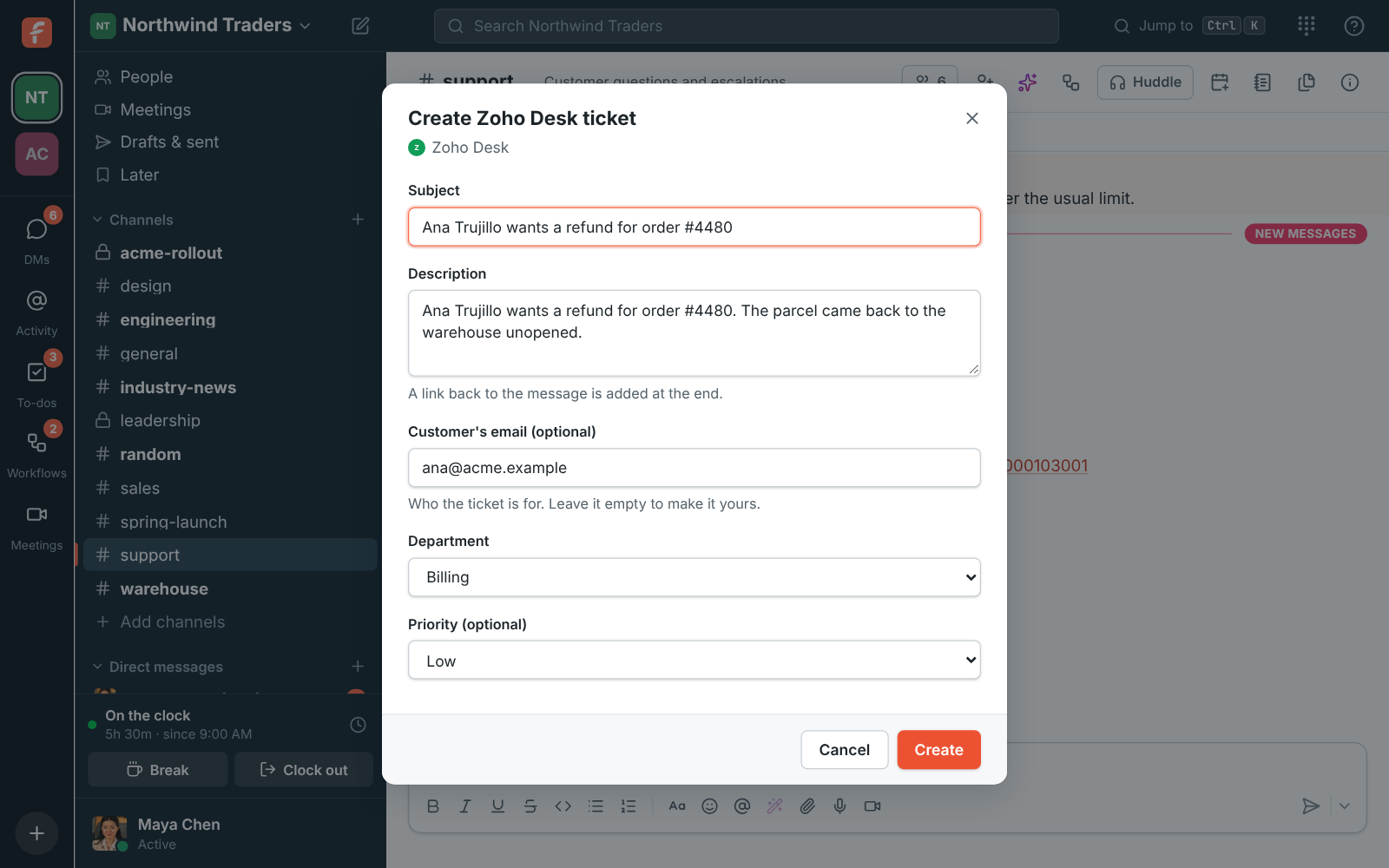Open the Priority dropdown showing Low
This screenshot has width=1389, height=868.
pyautogui.click(x=694, y=661)
